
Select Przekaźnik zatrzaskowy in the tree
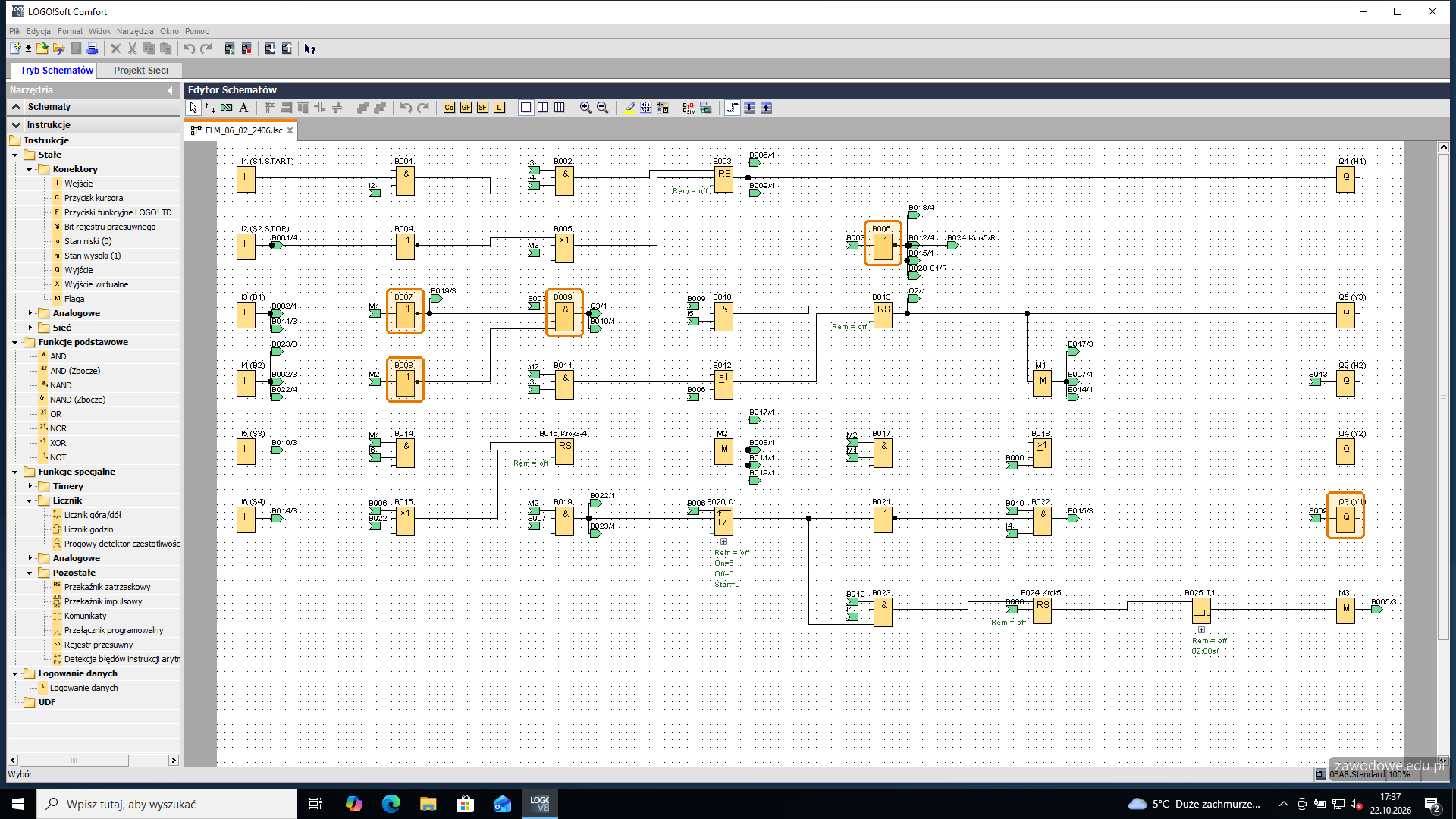107,587
